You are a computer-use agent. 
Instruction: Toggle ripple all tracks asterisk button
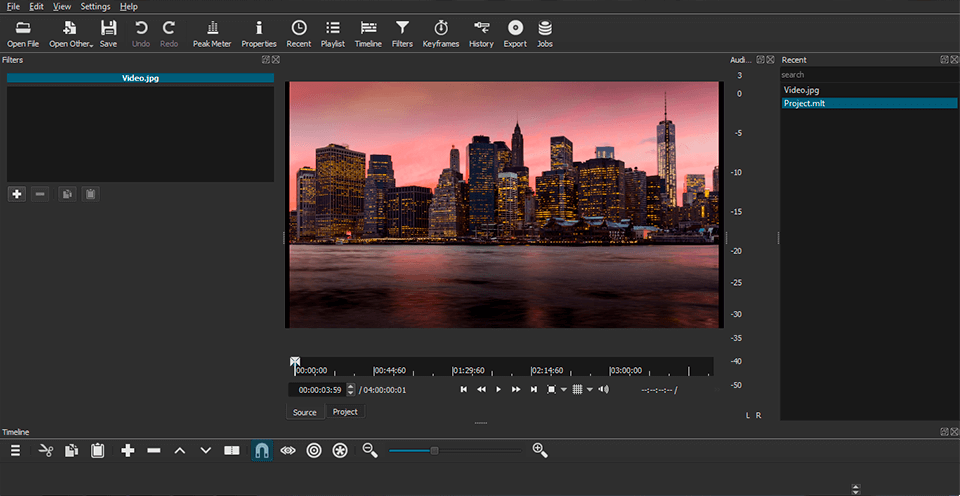point(340,451)
